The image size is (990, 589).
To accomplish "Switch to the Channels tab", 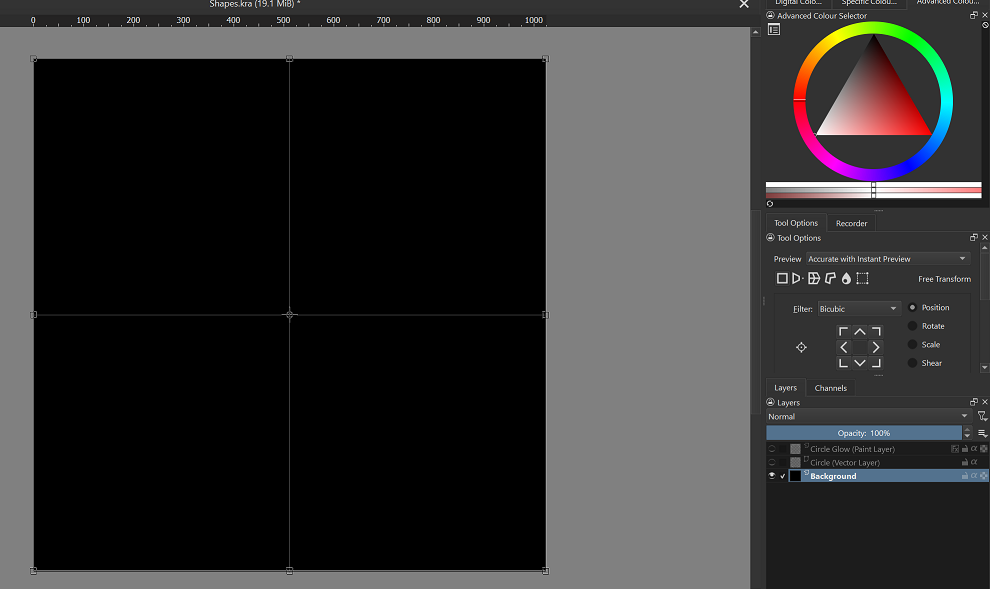I will click(x=831, y=387).
